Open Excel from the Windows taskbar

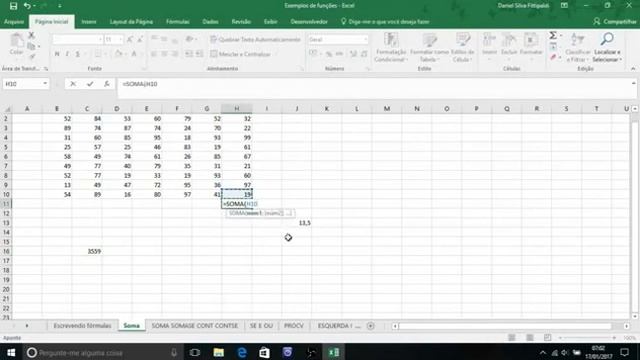pyautogui.click(x=334, y=352)
